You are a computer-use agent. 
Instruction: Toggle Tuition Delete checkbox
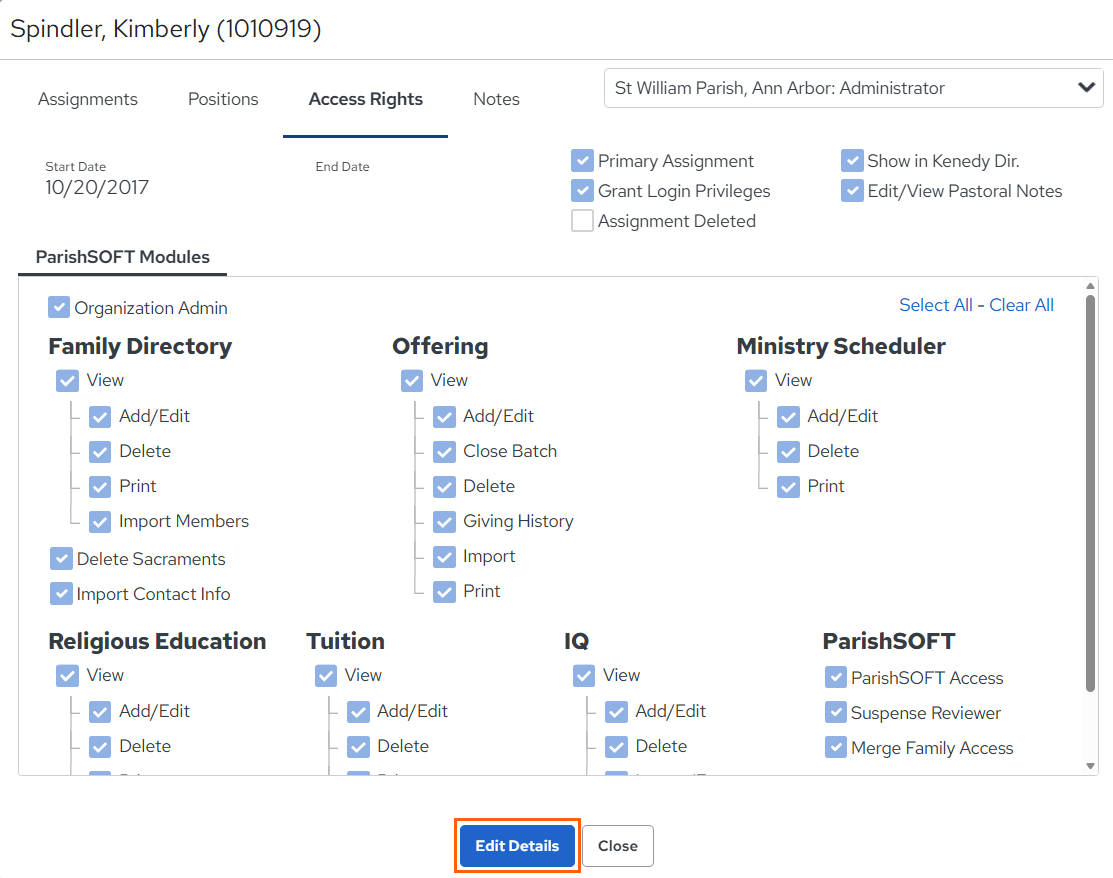pyautogui.click(x=358, y=747)
